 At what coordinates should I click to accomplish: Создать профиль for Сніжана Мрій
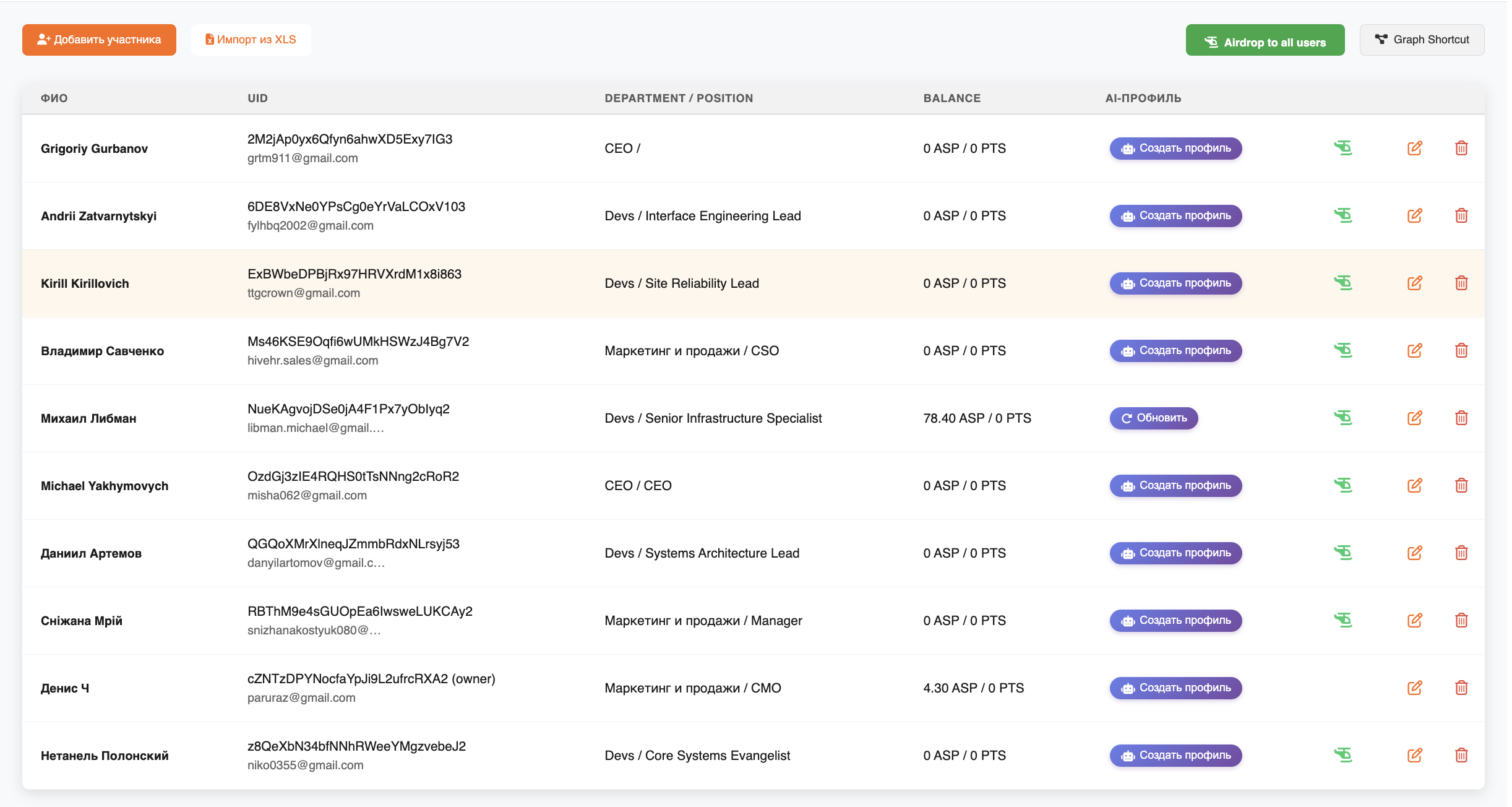click(x=1175, y=620)
